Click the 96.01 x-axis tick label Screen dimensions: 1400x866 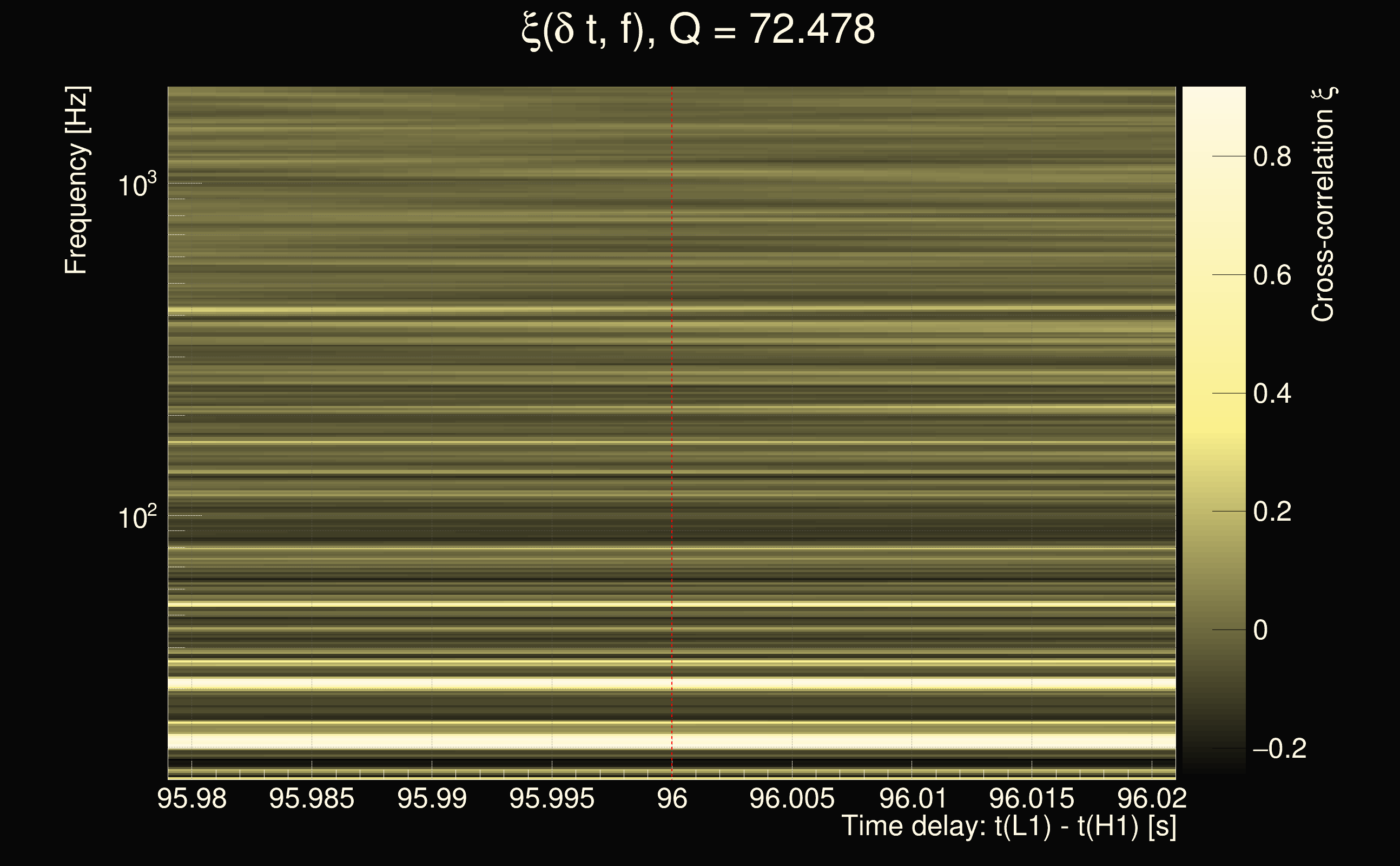tap(913, 799)
